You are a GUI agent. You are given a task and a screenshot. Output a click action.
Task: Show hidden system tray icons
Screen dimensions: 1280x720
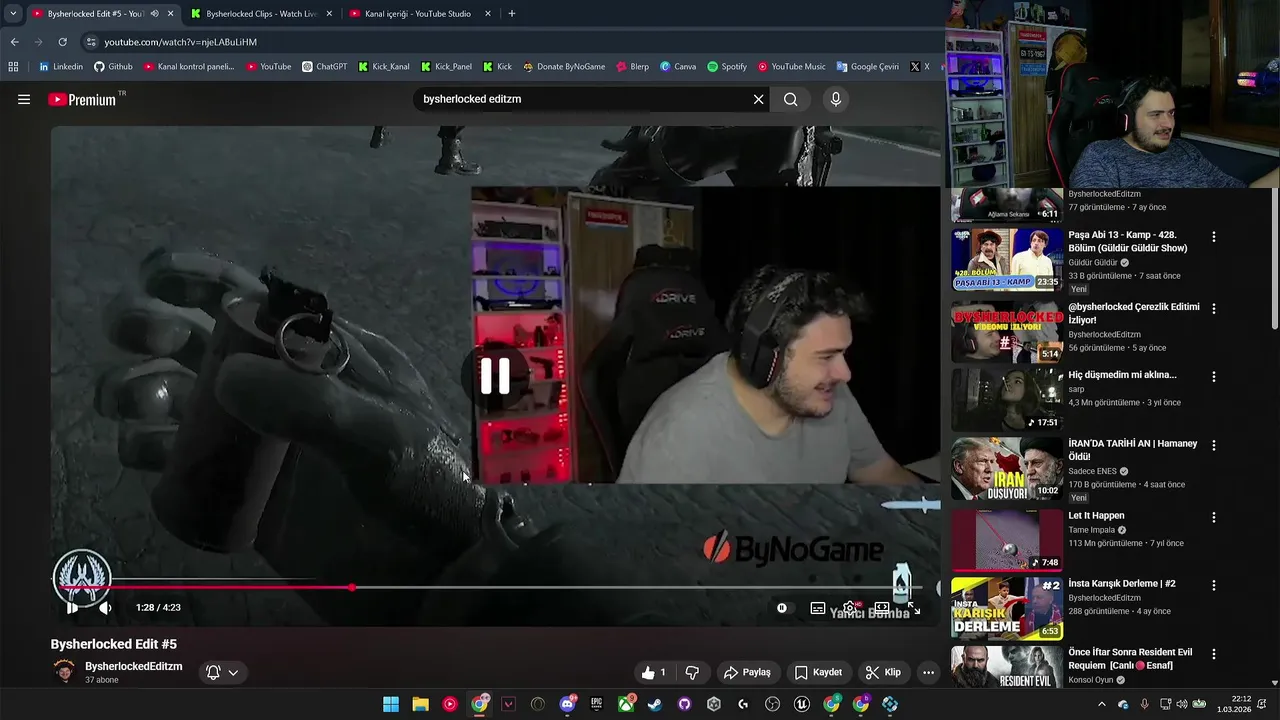point(1102,704)
